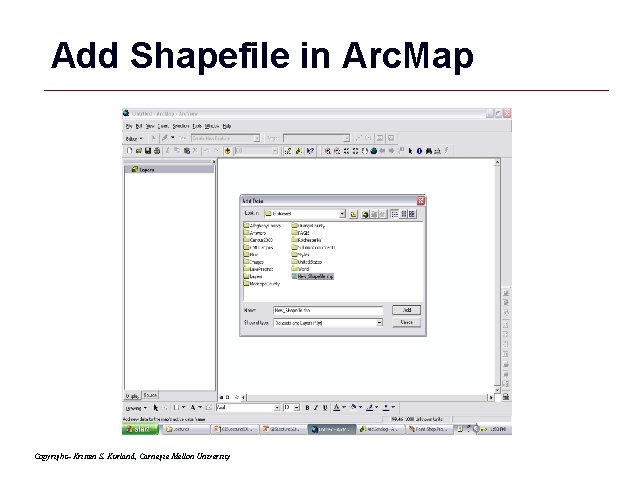Viewport: 640px width, 480px height.
Task: Select the World folder
Action: [x=300, y=269]
